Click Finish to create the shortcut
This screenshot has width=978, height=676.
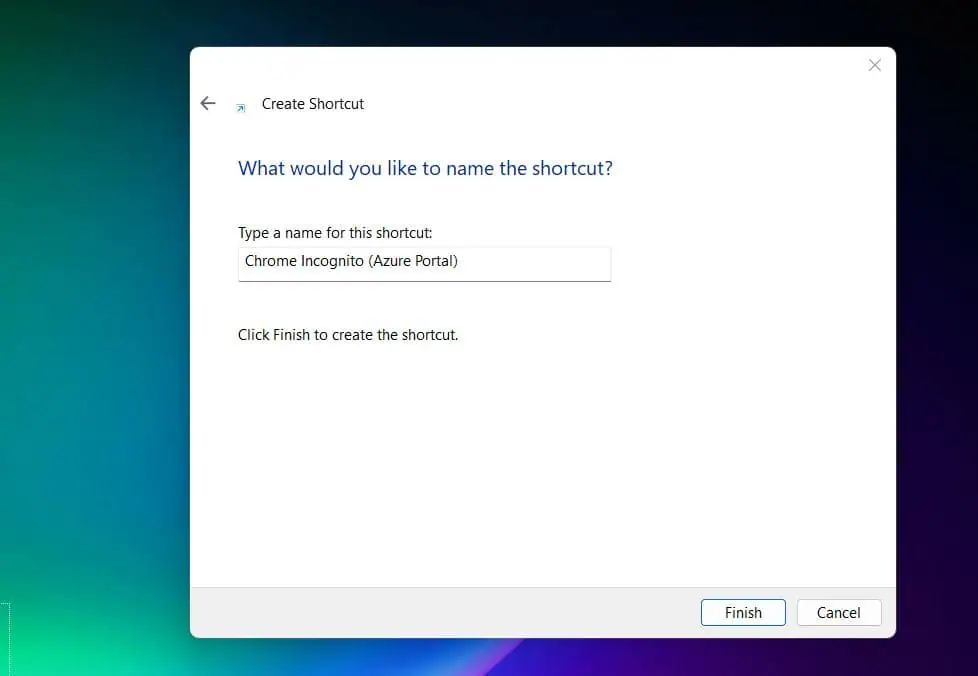click(743, 612)
